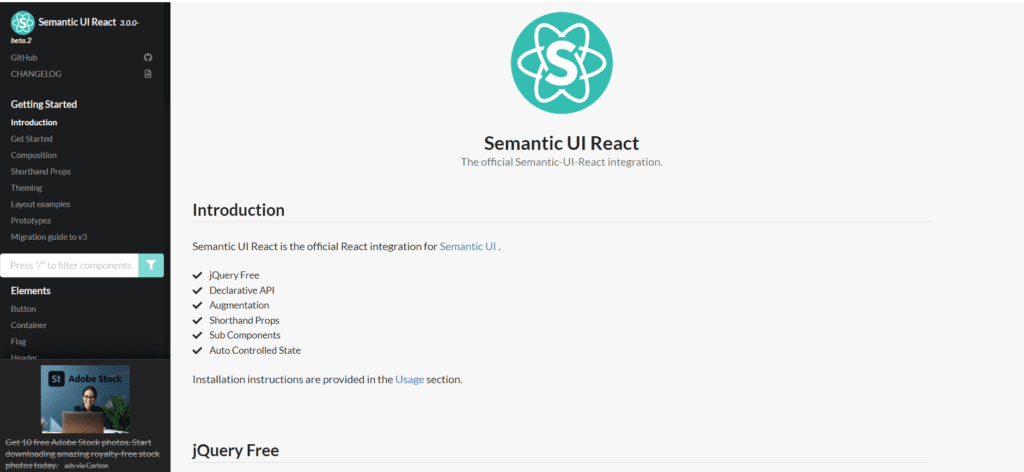Viewport: 1024px width, 472px height.
Task: Follow the Semantic UI hyperlink
Action: 468,246
